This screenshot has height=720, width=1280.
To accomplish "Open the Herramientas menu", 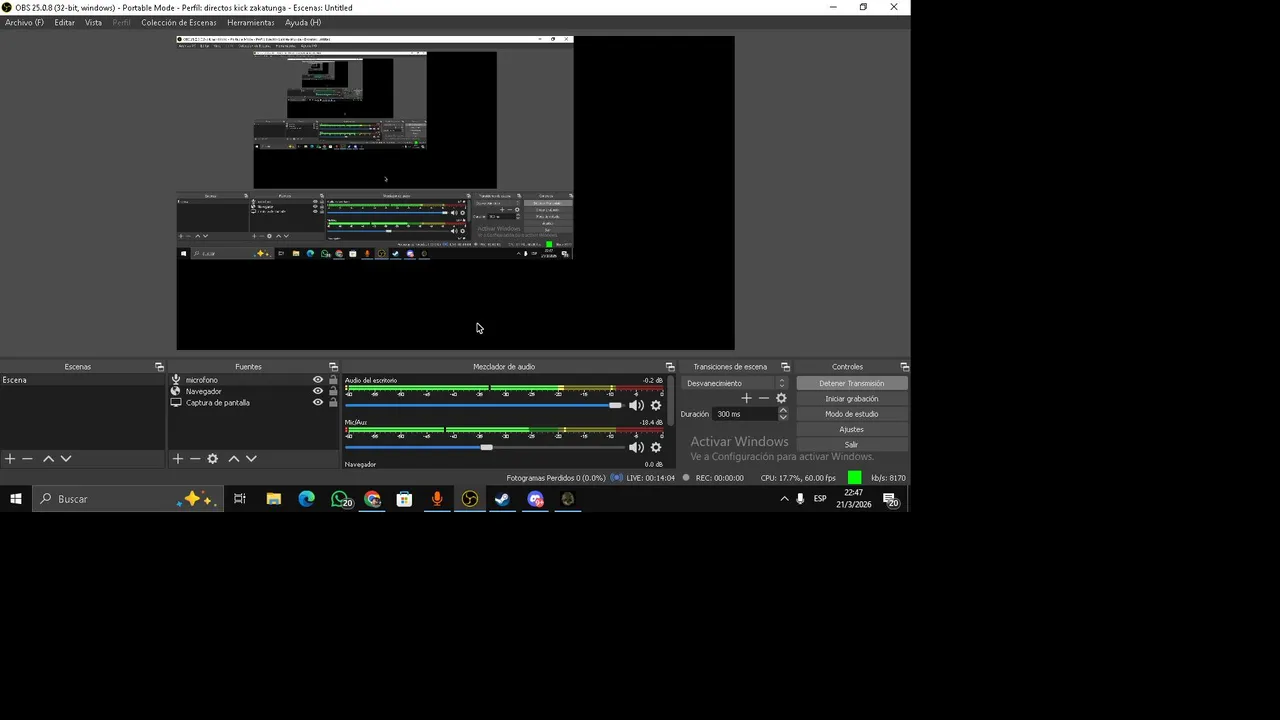I will click(250, 22).
